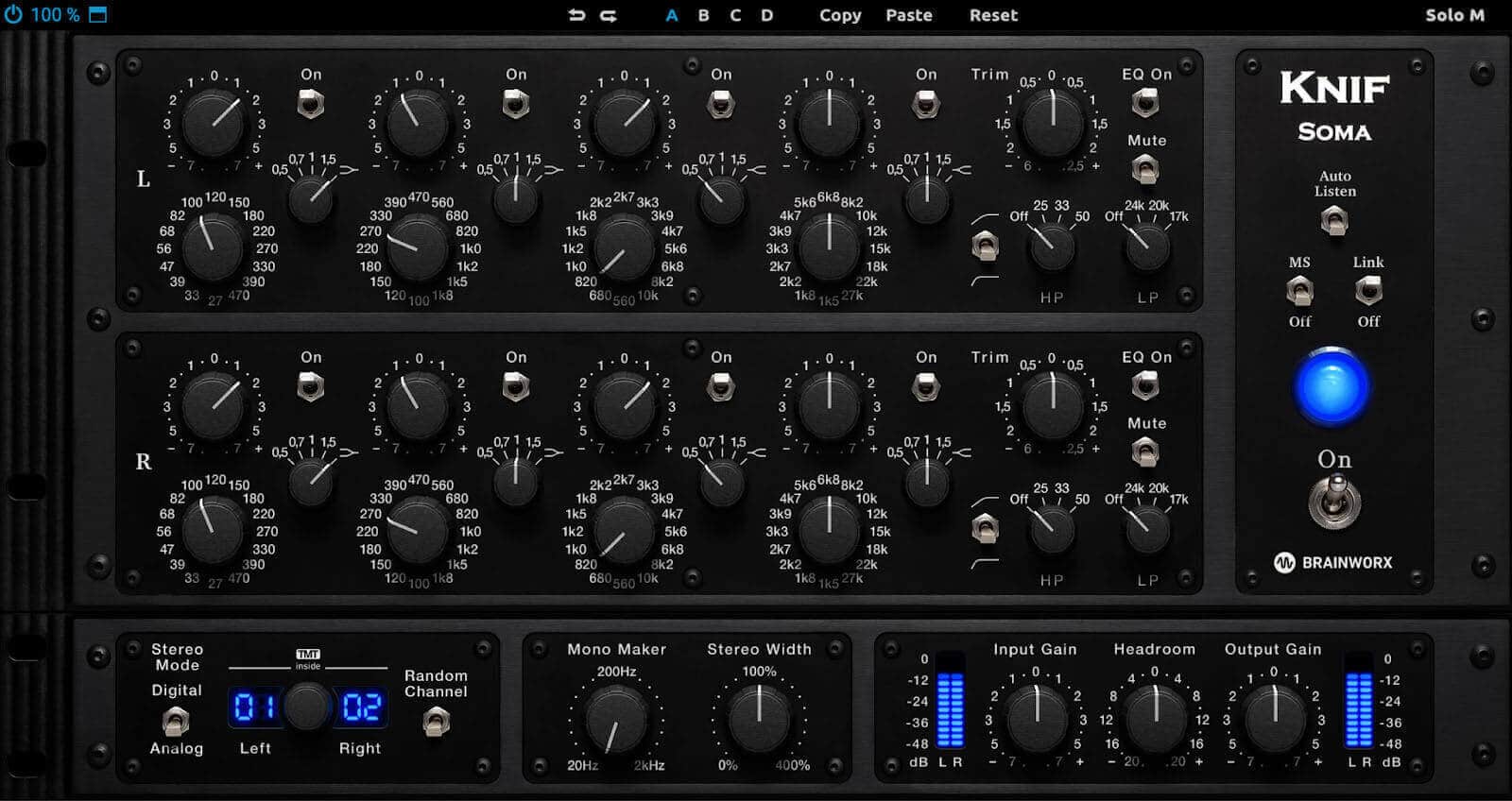Click the plugin power bypass icon
The width and height of the screenshot is (1512, 801).
[x=13, y=14]
